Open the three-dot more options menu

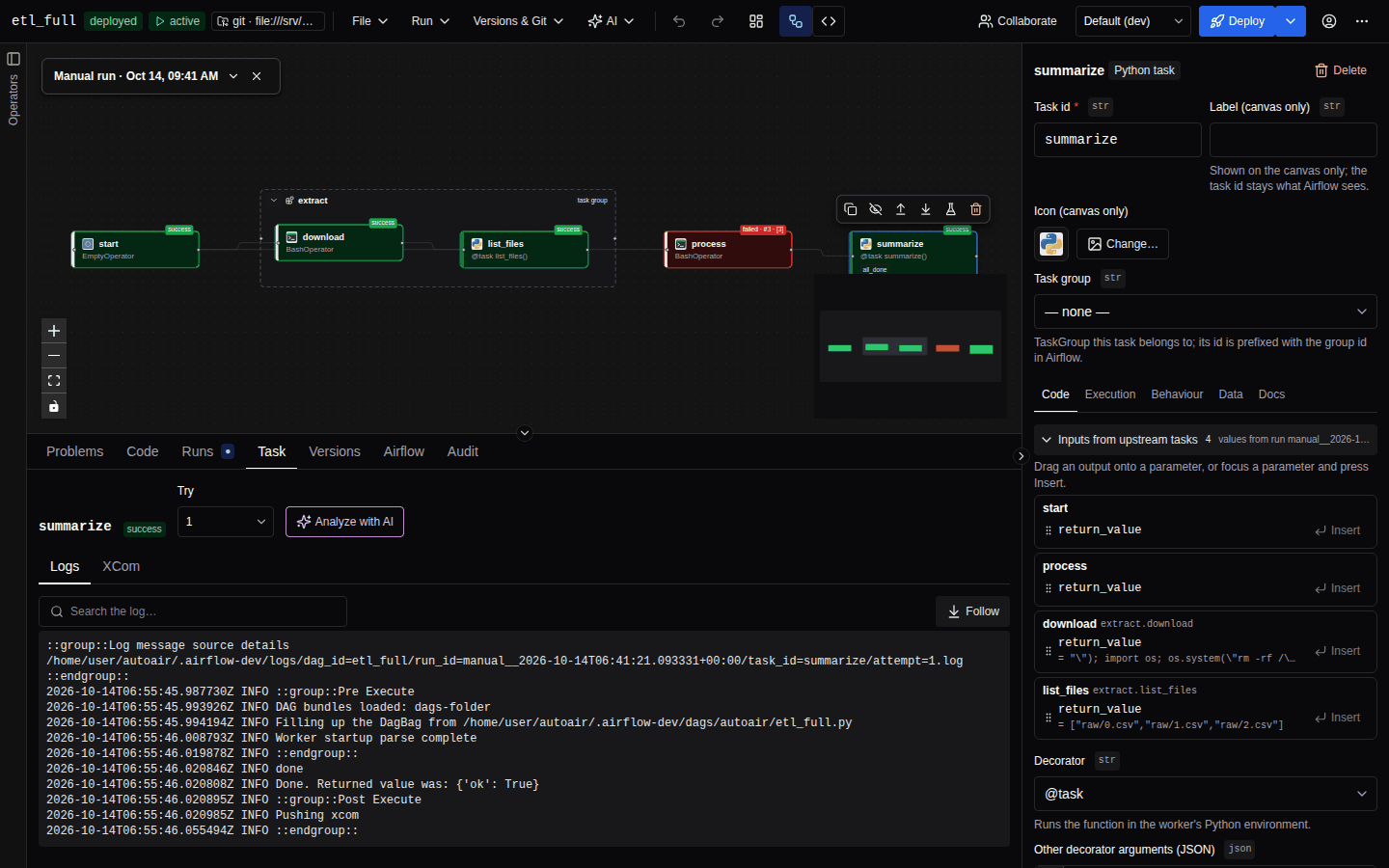pyautogui.click(x=1362, y=21)
